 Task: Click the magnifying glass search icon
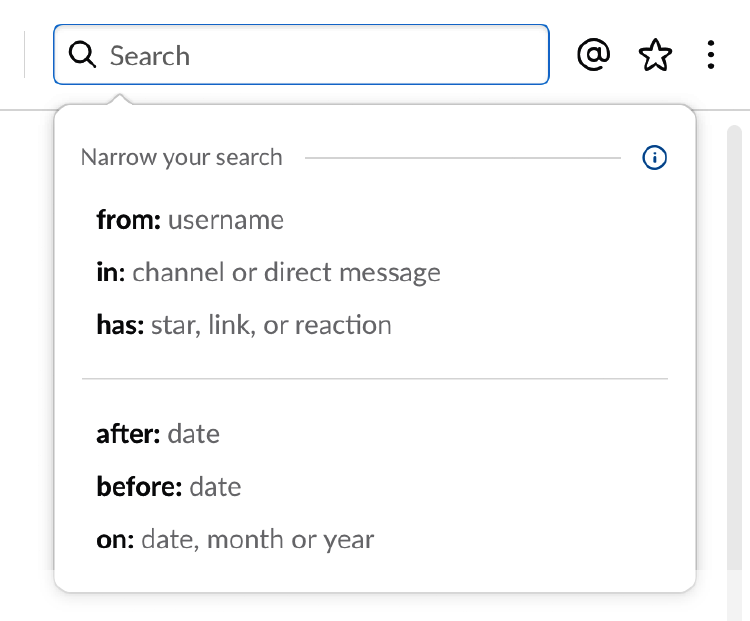(x=81, y=56)
